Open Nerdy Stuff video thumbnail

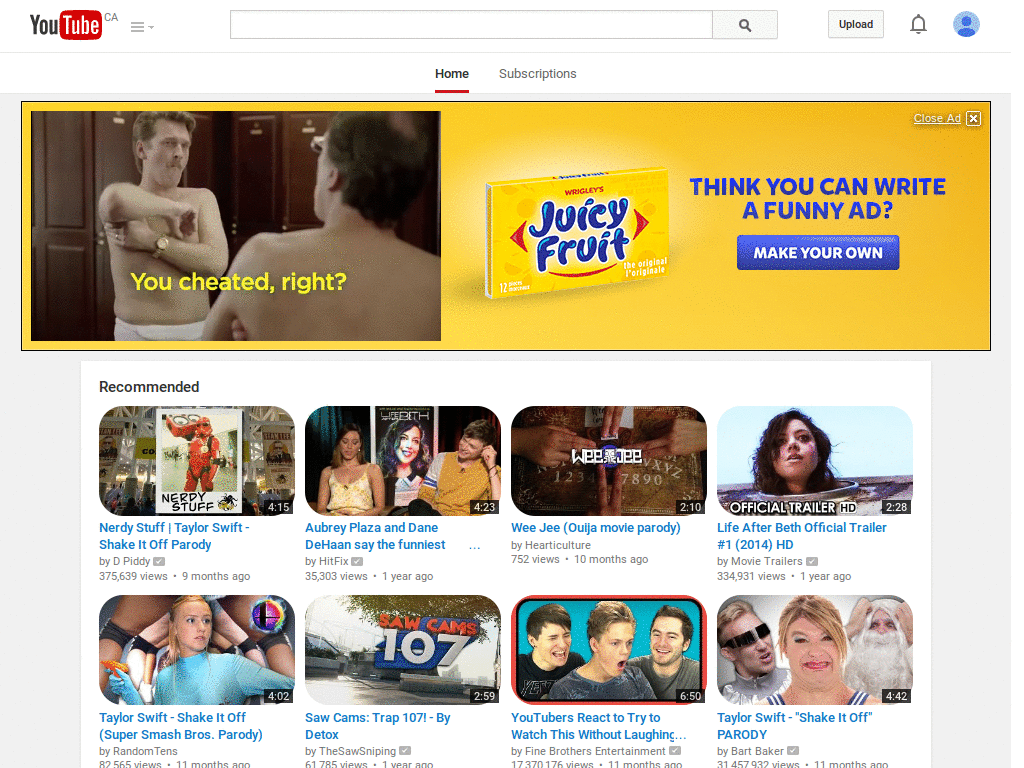[x=197, y=461]
